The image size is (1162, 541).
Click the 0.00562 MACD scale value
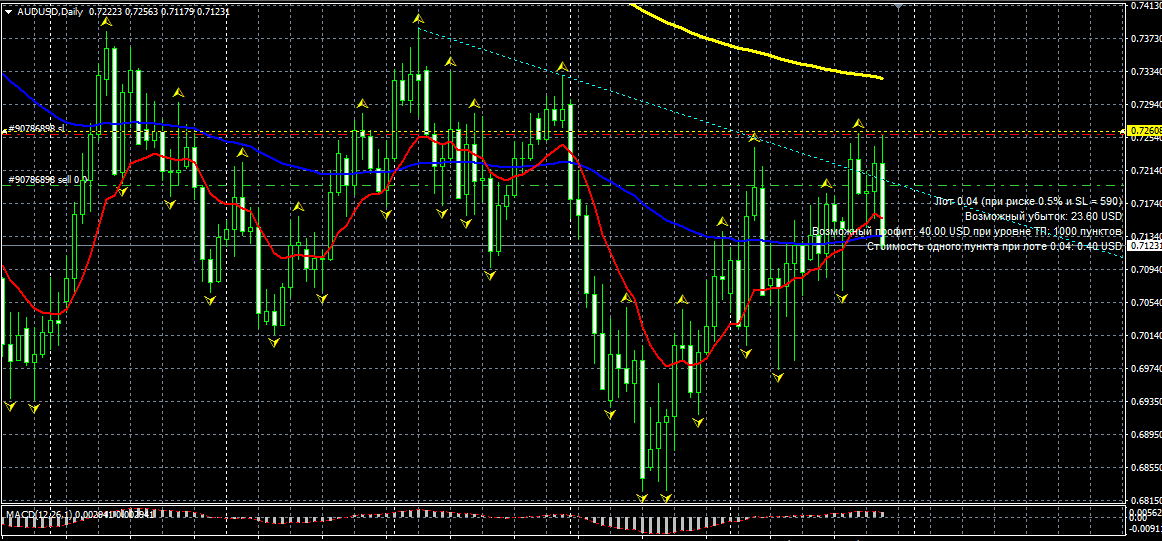tap(1143, 511)
